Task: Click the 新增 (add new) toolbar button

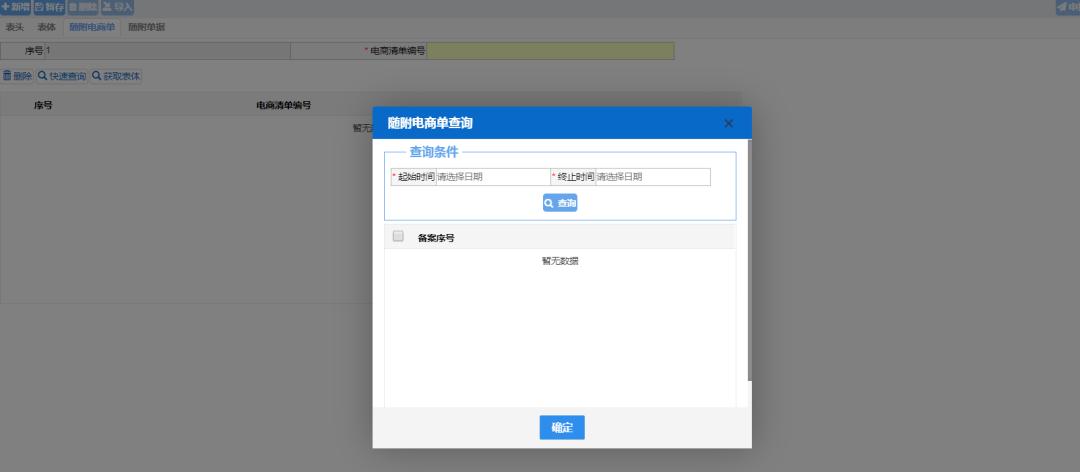Action: (16, 8)
